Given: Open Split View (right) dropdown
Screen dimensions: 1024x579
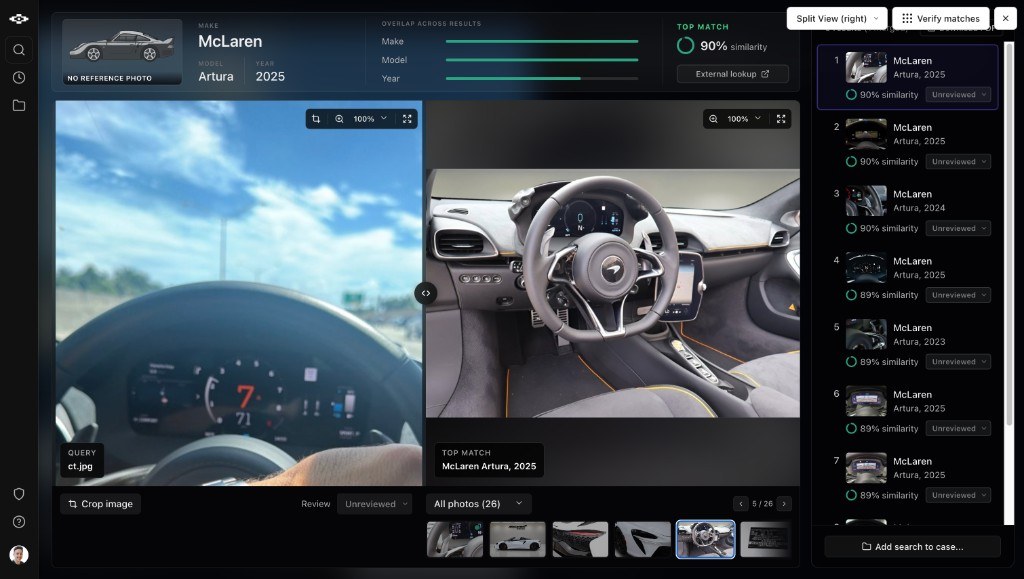Looking at the screenshot, I should (837, 18).
